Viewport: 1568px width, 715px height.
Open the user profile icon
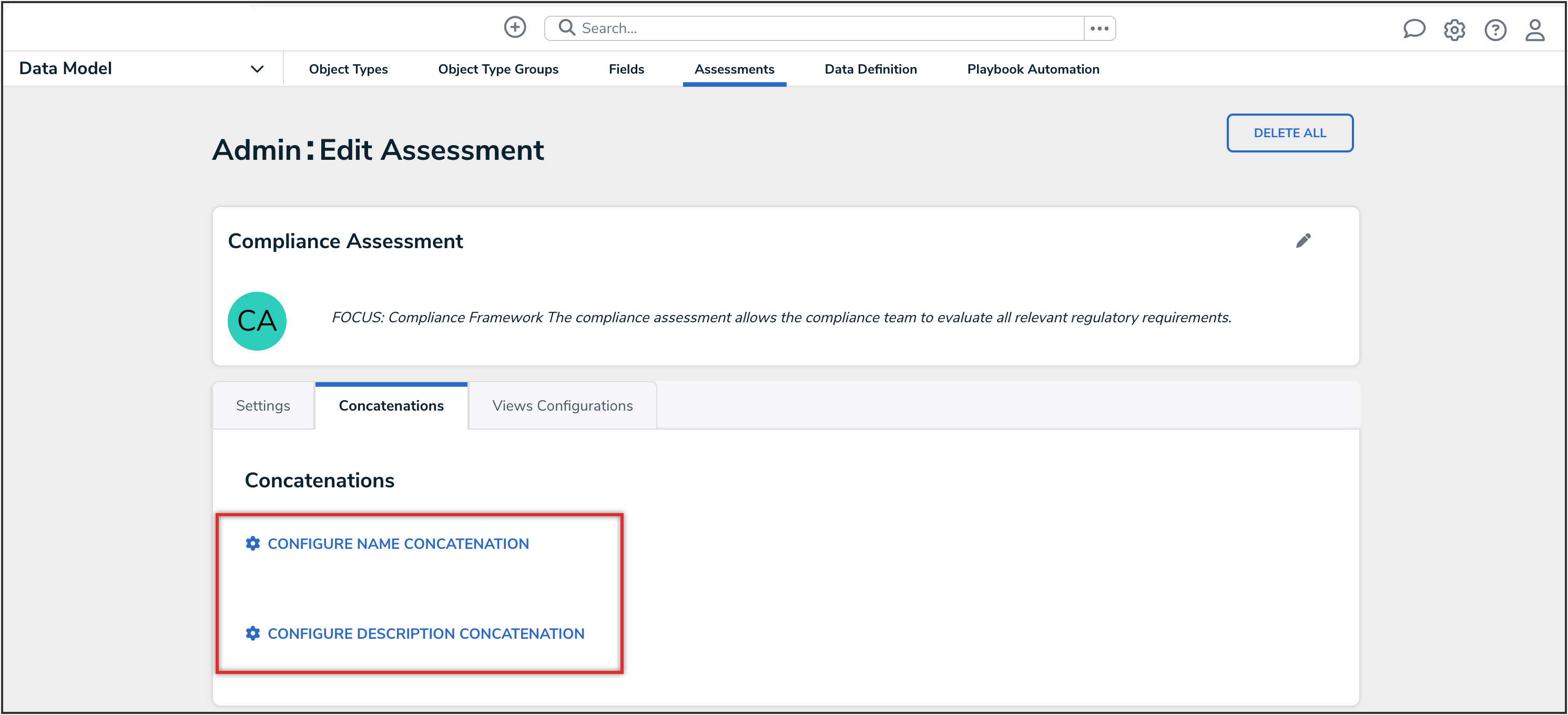(1535, 30)
